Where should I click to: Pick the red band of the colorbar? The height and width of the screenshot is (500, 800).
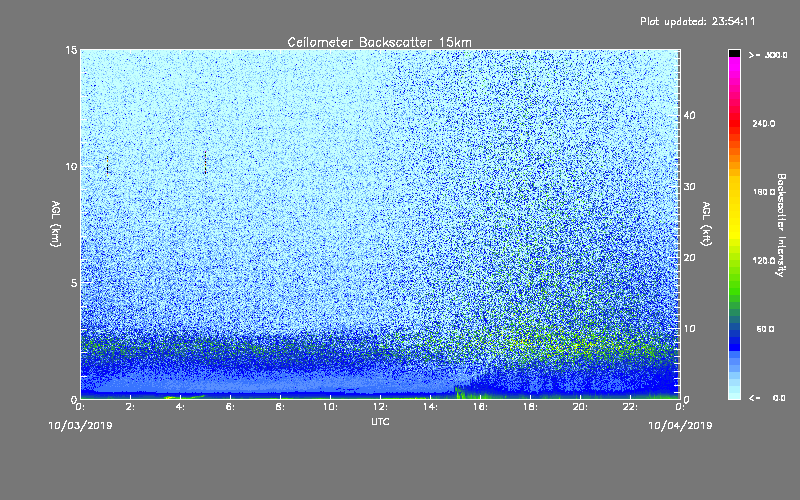coord(734,125)
